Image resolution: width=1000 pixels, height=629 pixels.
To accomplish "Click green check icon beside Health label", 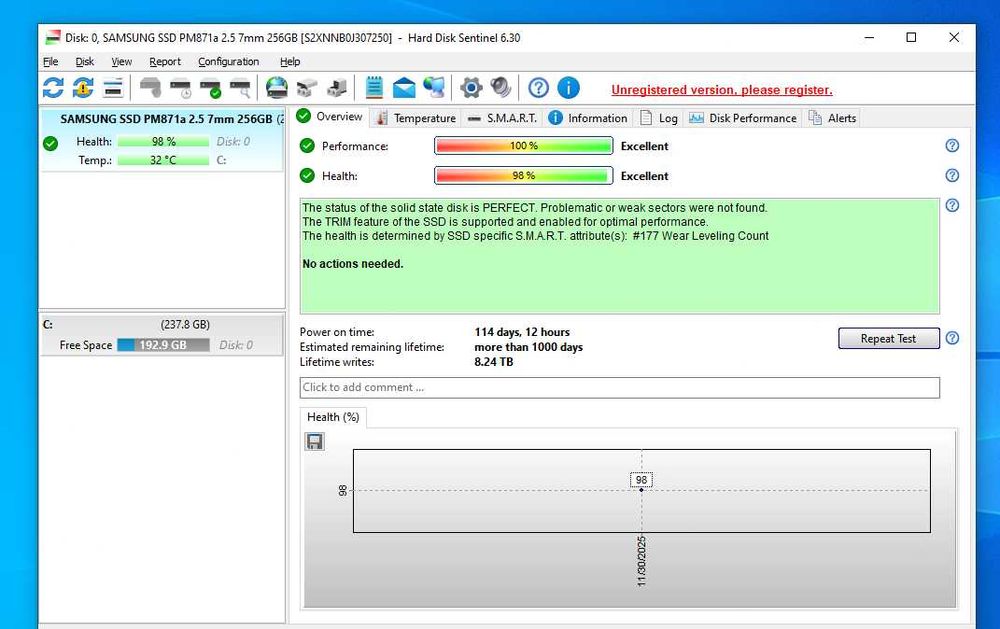I will (307, 175).
